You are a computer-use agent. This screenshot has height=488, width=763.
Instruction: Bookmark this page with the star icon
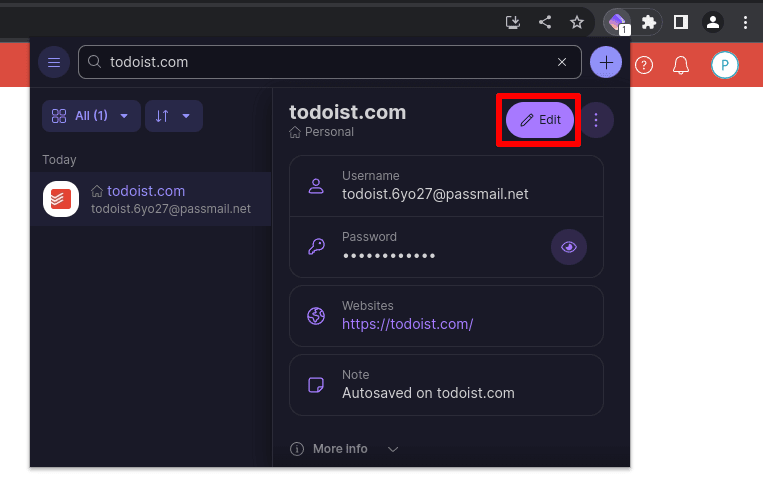[576, 22]
